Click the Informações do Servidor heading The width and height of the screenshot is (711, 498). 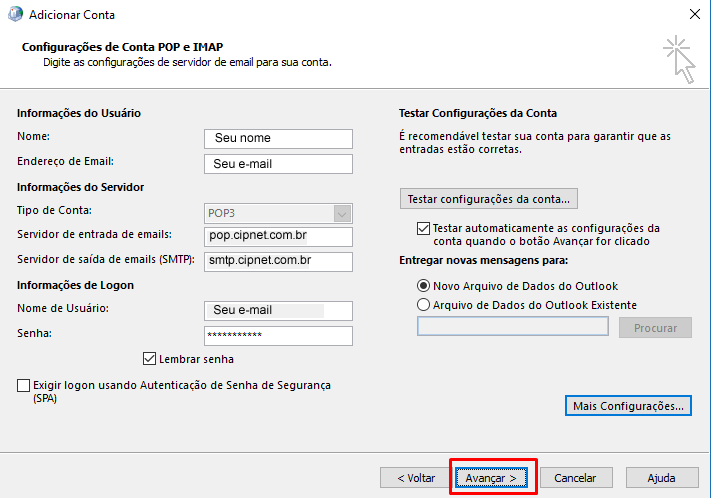(x=80, y=187)
